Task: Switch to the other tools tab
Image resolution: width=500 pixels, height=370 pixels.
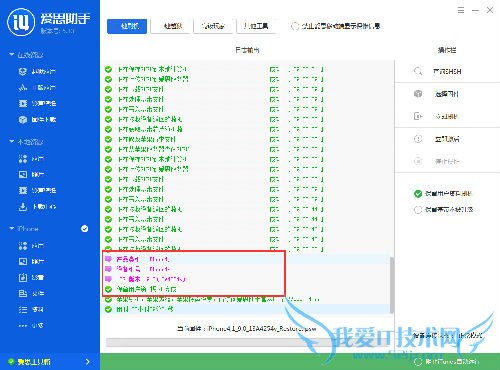Action: tap(256, 26)
